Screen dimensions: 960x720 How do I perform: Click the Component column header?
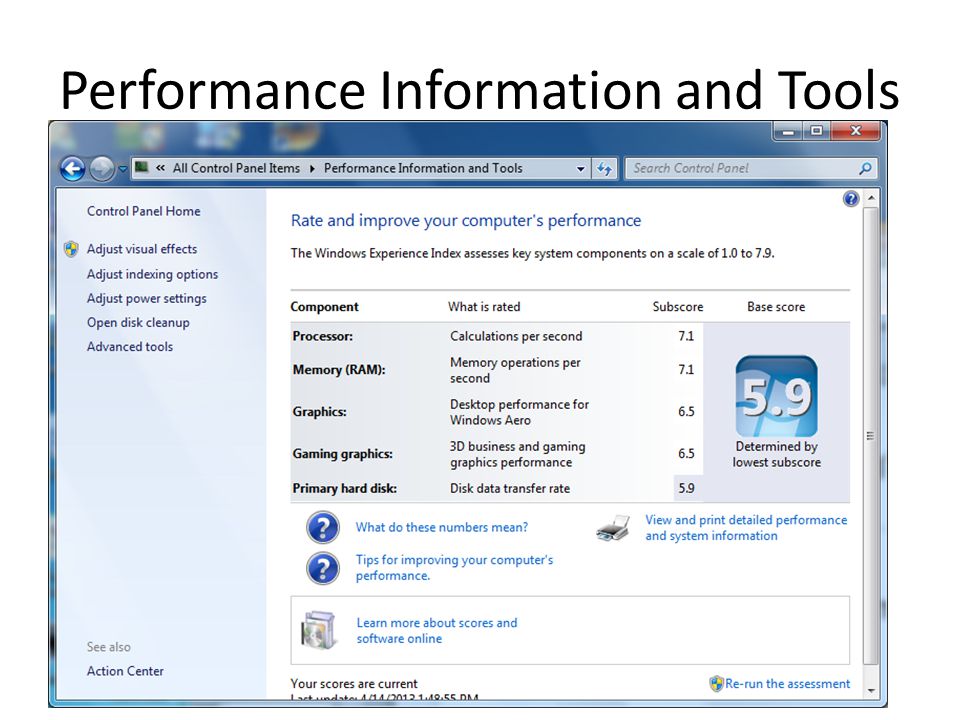click(x=324, y=307)
